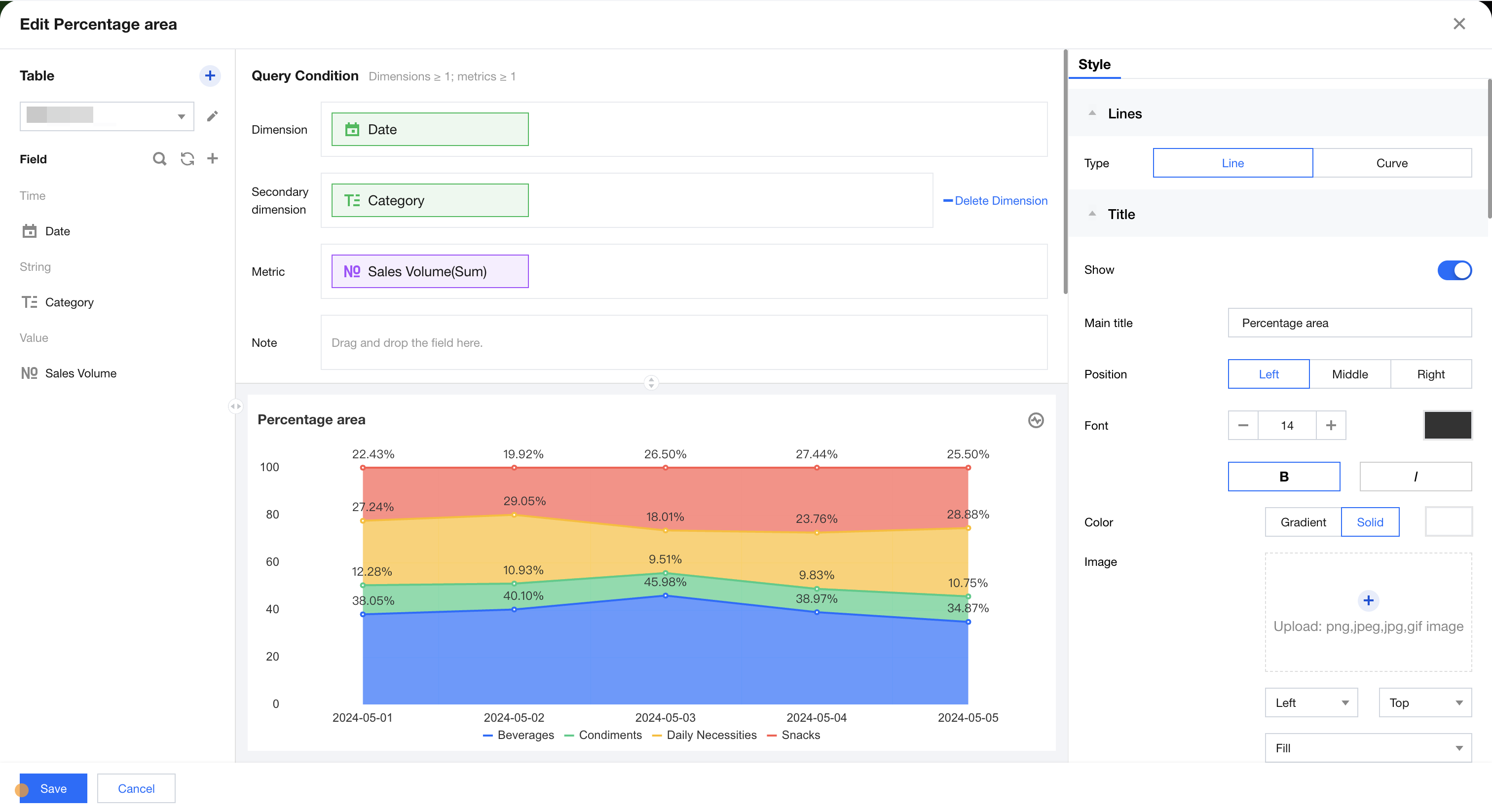Toggle the Title Show switch

[1454, 270]
